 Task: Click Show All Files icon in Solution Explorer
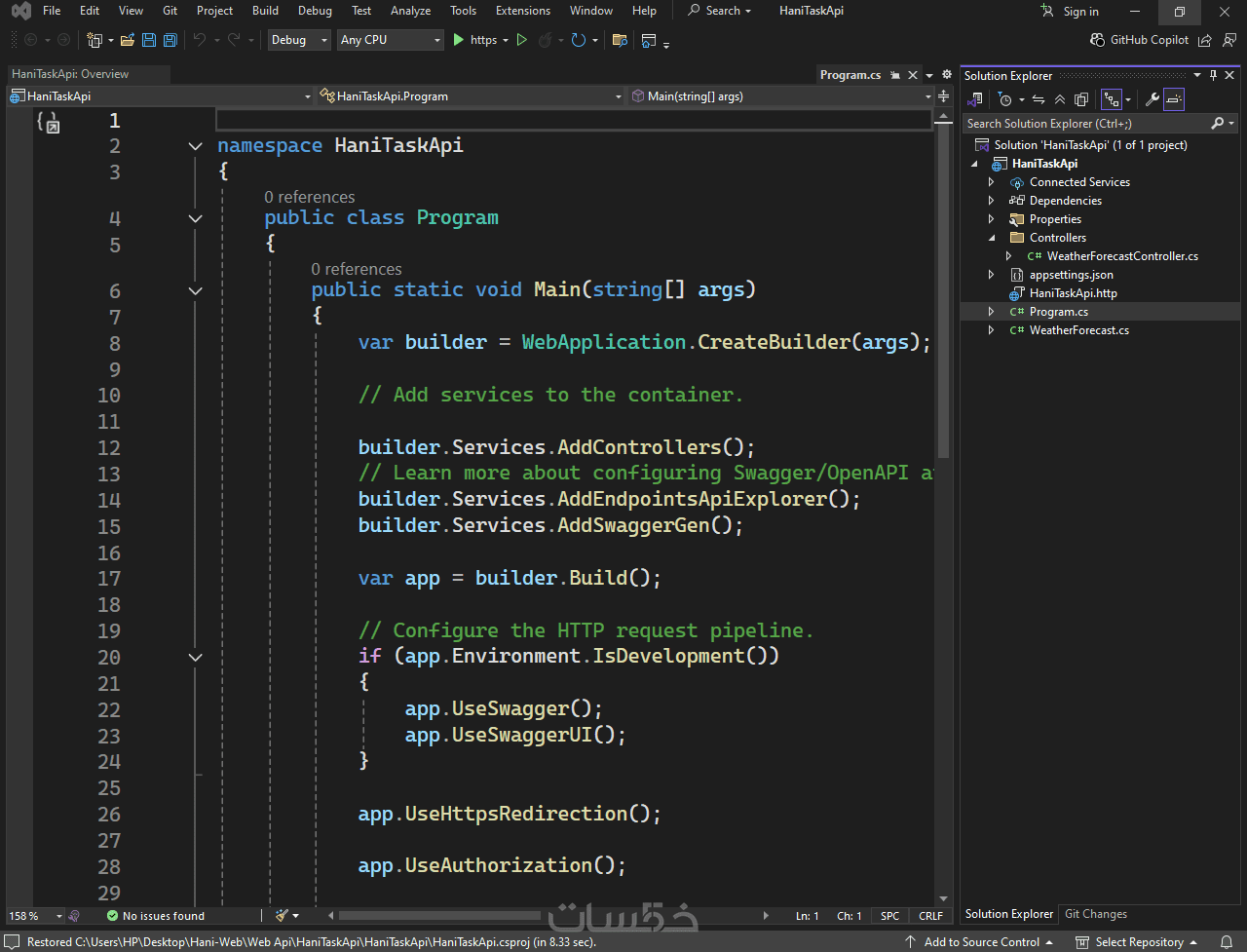(1081, 99)
